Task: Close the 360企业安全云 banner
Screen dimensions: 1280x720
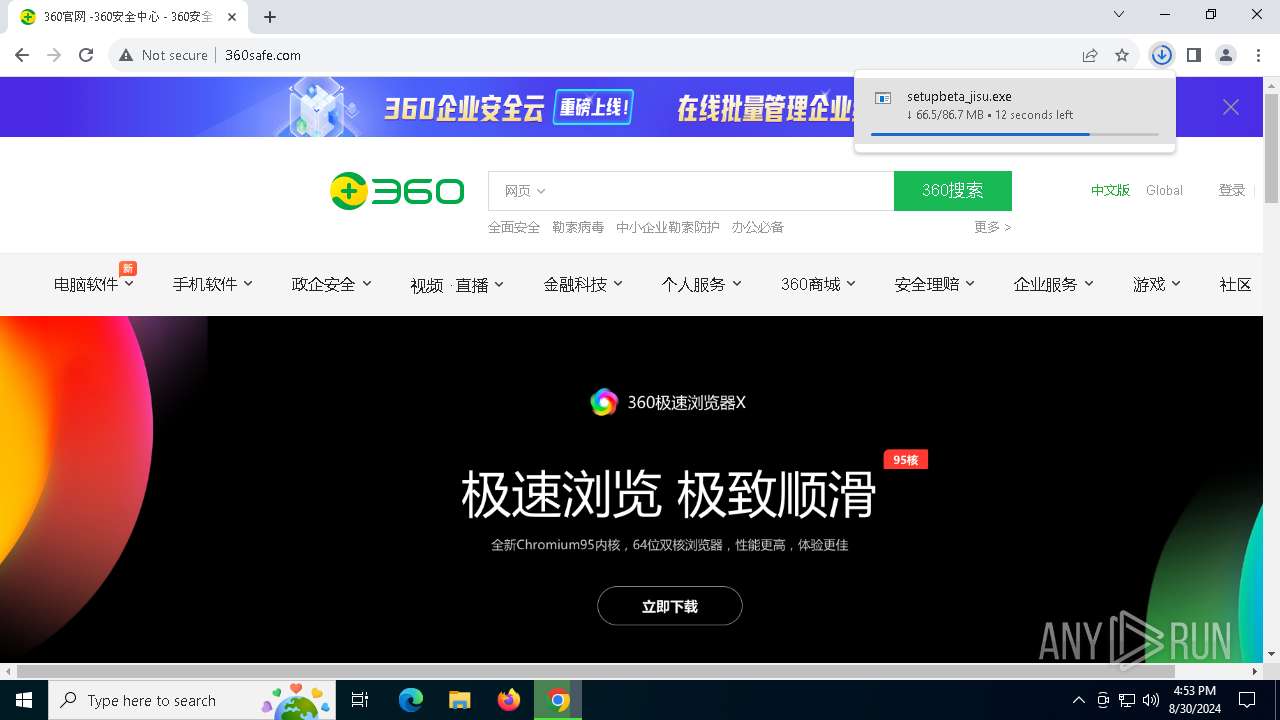Action: (x=1231, y=107)
